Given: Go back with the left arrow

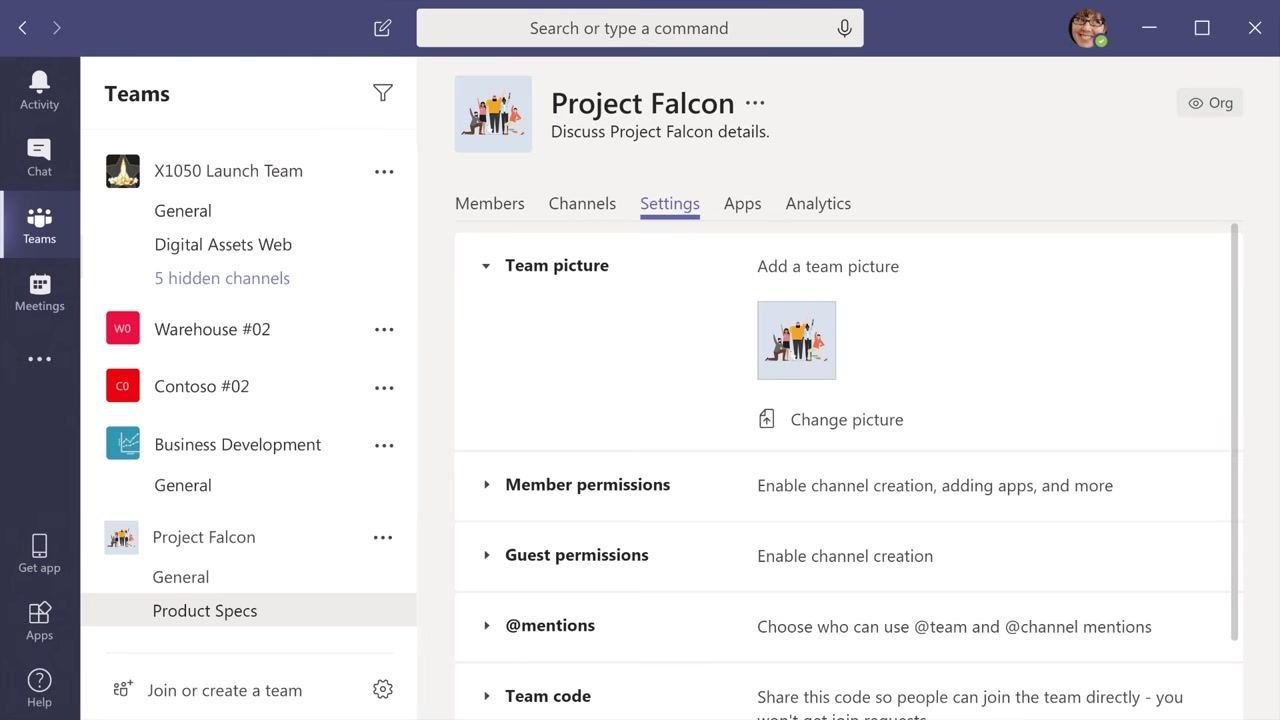Looking at the screenshot, I should (22, 28).
